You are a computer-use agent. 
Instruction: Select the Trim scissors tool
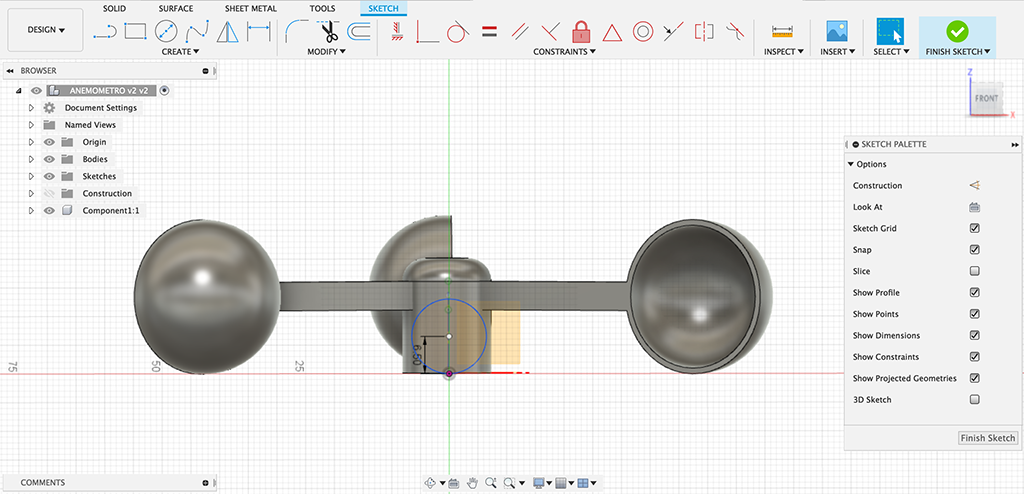[328, 31]
